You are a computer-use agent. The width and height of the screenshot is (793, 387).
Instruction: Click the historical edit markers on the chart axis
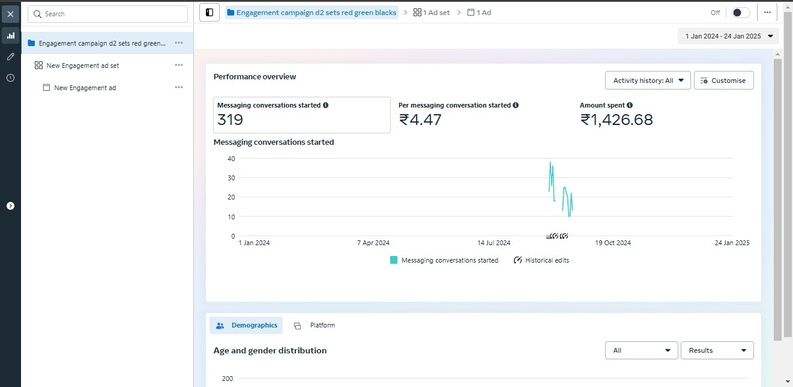tap(558, 236)
